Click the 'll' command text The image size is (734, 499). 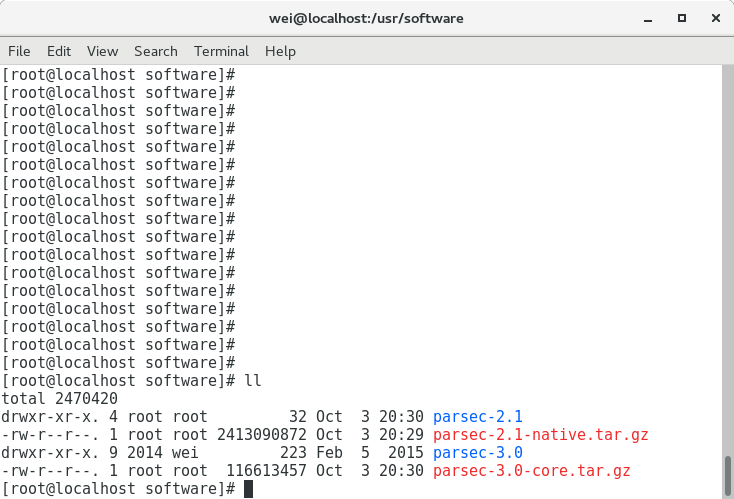tap(253, 380)
